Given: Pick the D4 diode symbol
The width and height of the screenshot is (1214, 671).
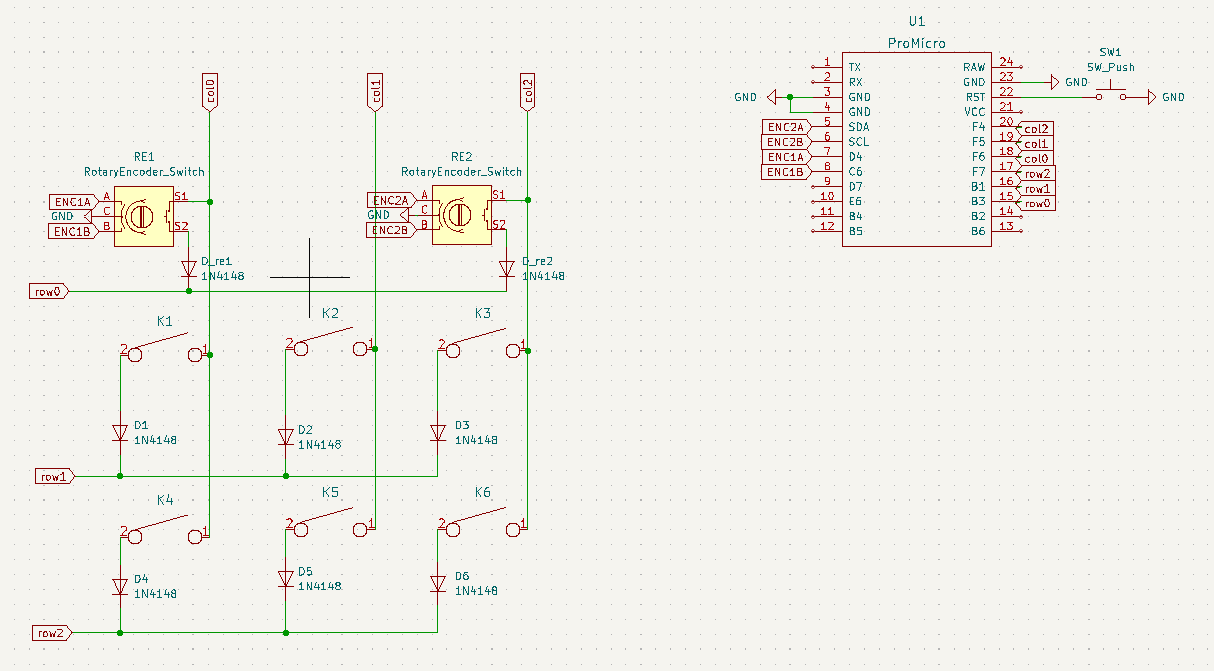Looking at the screenshot, I should 120,586.
